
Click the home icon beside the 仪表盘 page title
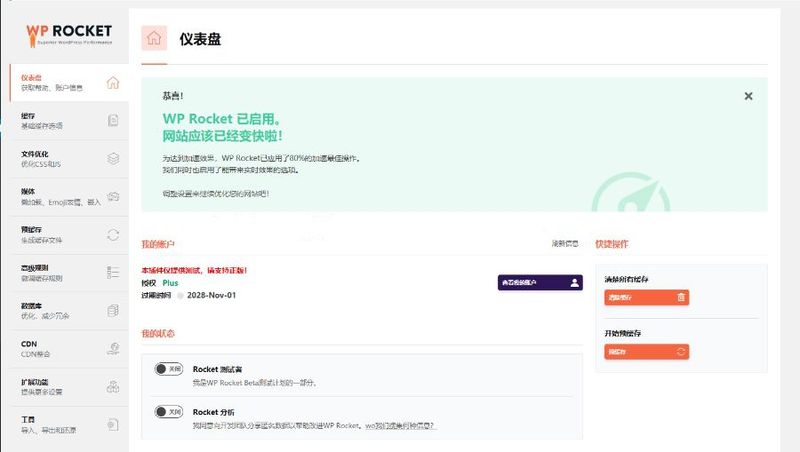(x=154, y=38)
